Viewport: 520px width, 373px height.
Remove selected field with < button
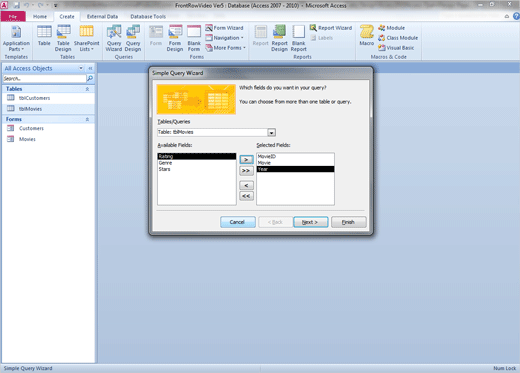246,185
